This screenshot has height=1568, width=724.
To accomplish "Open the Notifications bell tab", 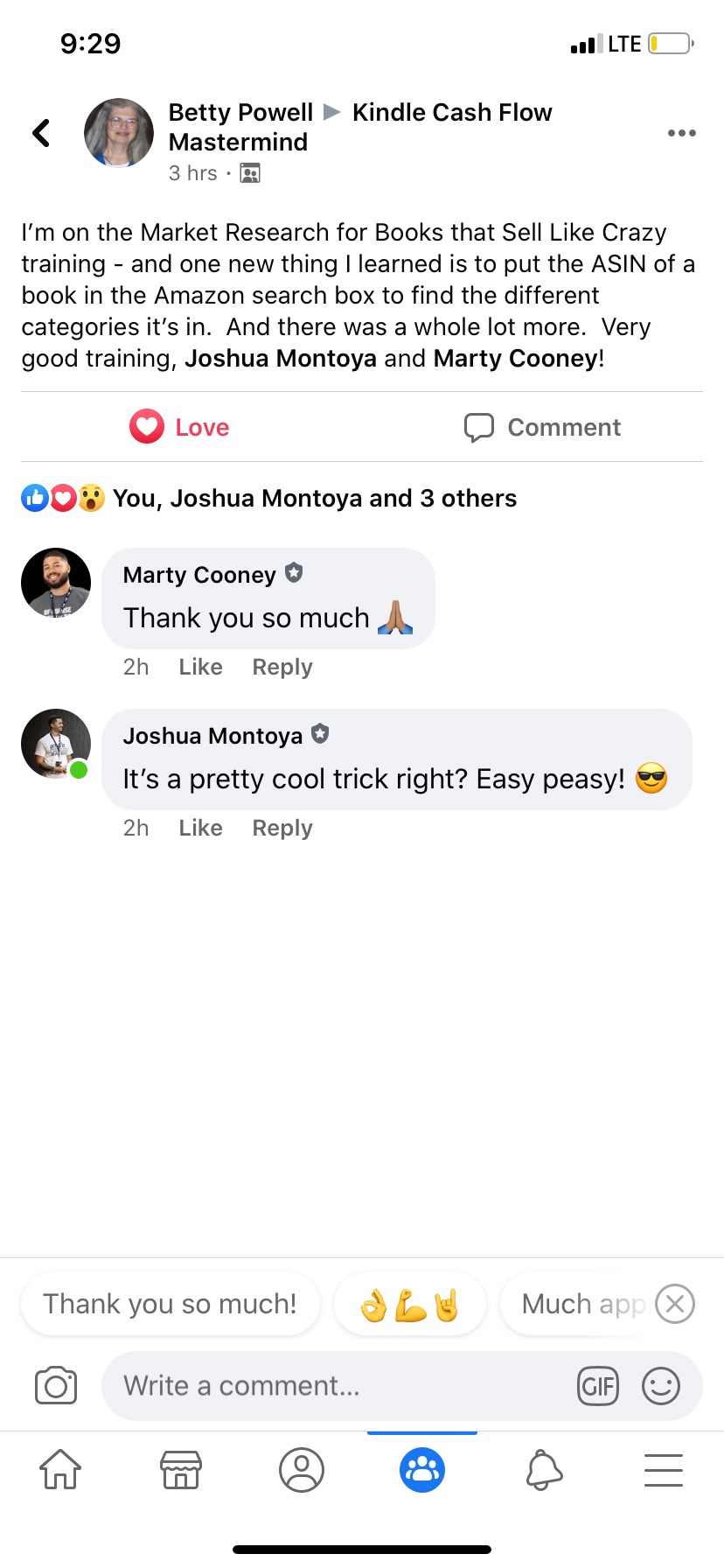I will tap(543, 1469).
